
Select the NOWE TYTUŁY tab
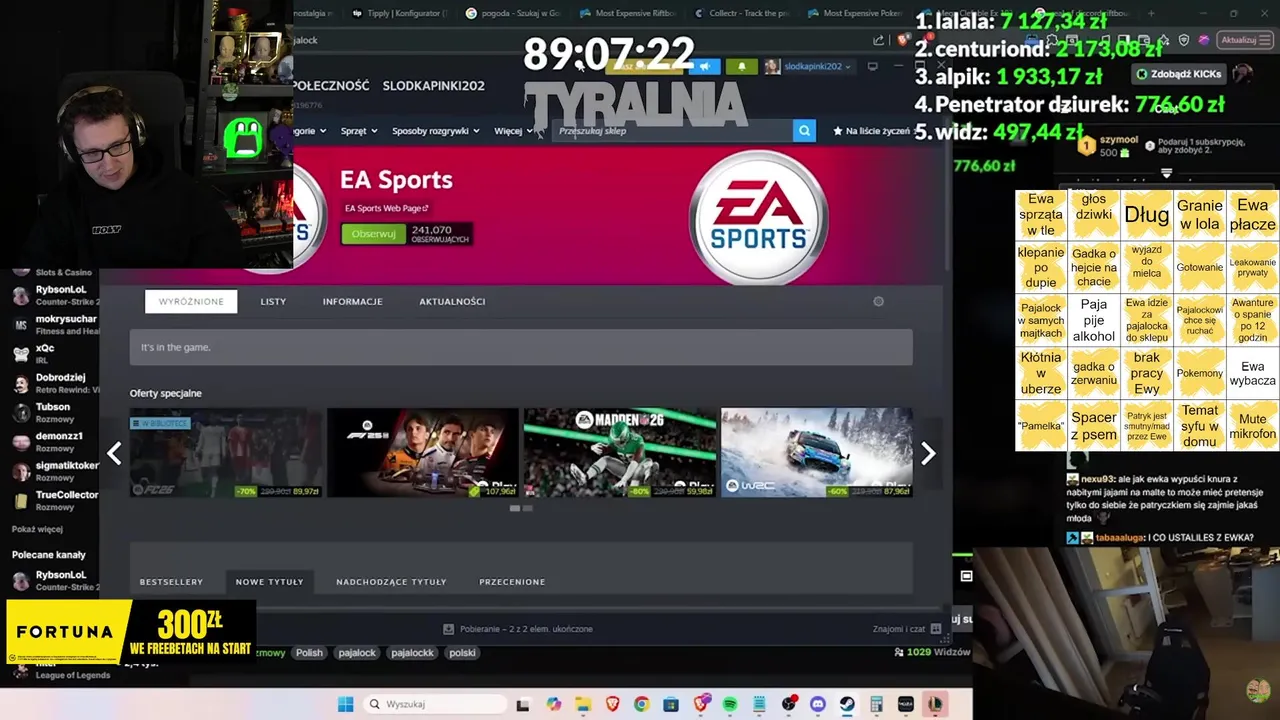269,581
